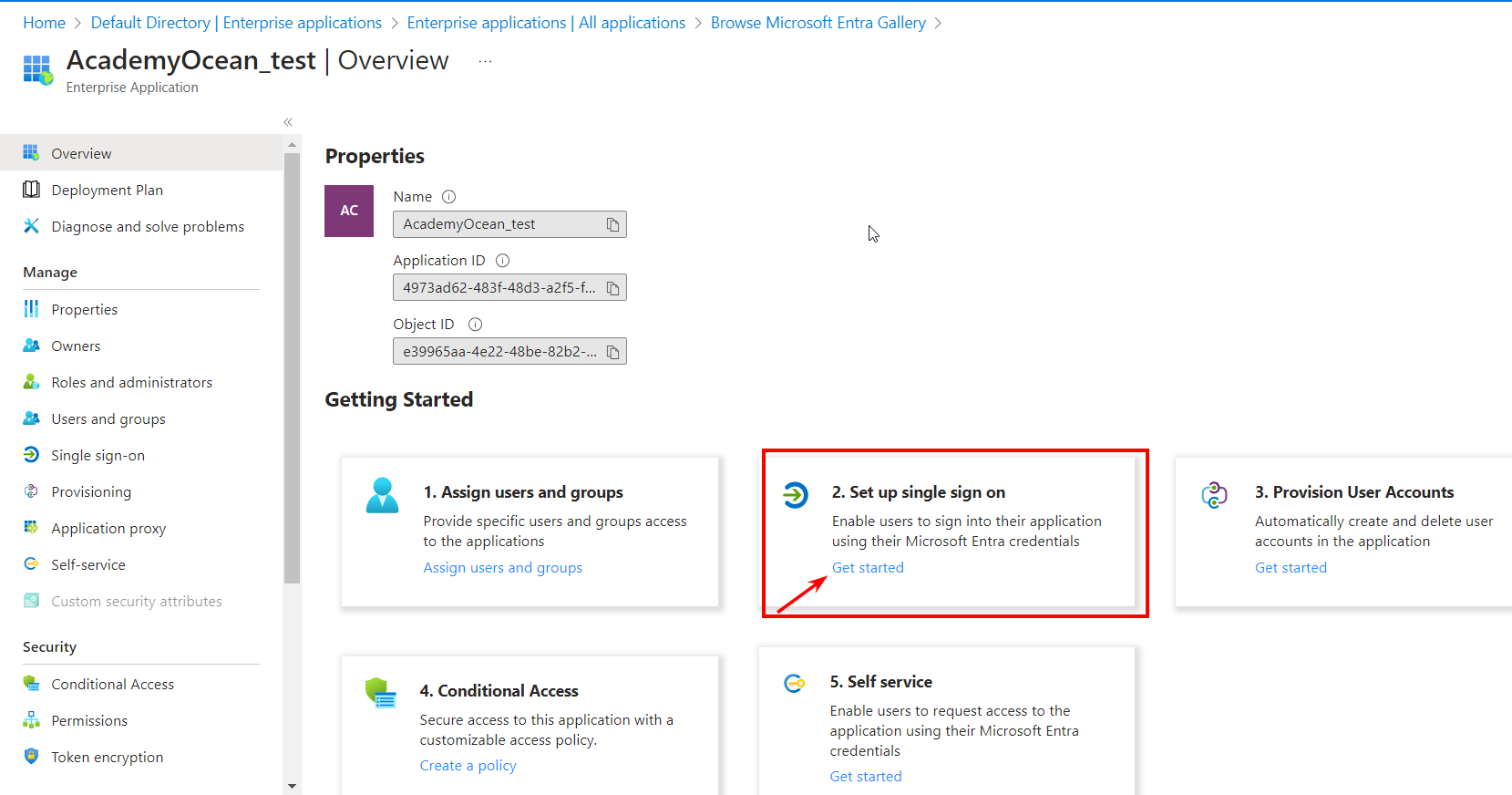Go to Browse Microsoft Entra Gallery breadcrumb
Screen dimensions: 1512x795
click(818, 23)
